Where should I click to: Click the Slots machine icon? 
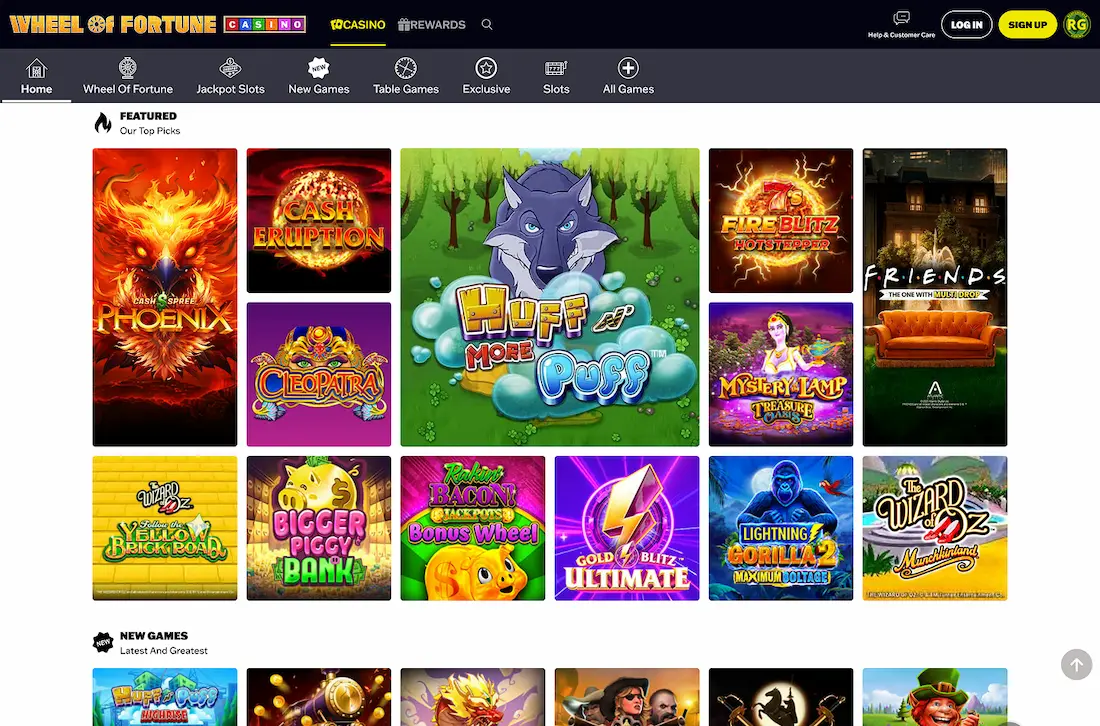click(556, 68)
